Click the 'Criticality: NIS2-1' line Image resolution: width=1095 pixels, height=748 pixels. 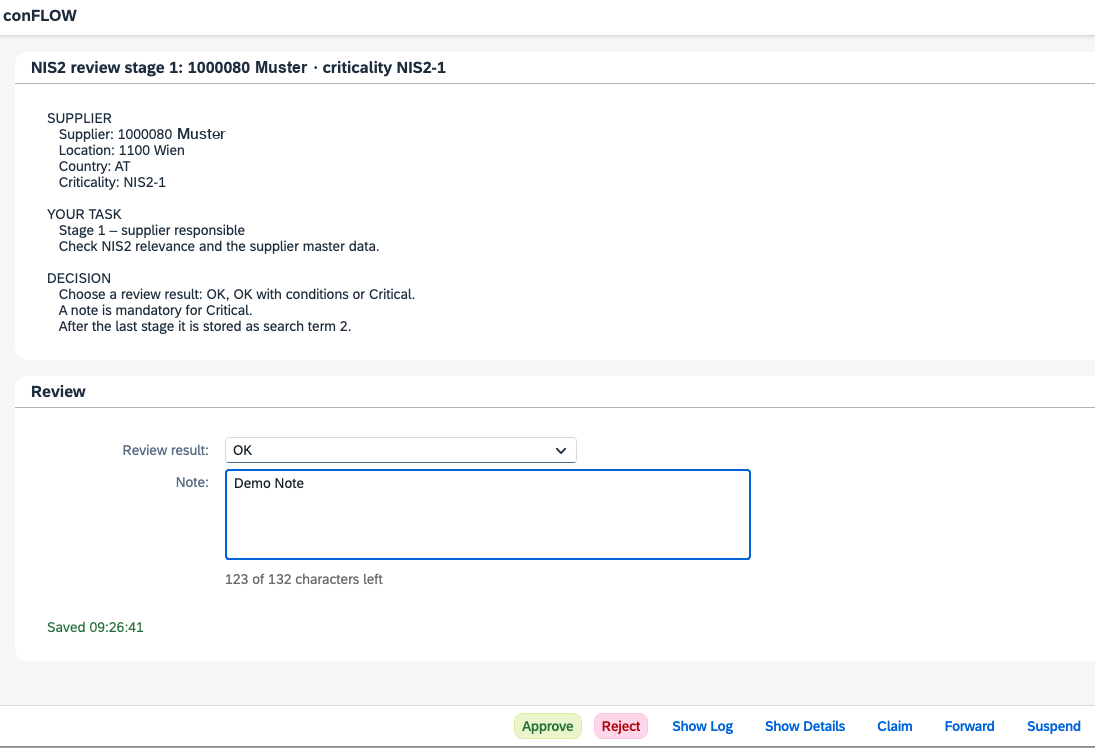coord(112,182)
